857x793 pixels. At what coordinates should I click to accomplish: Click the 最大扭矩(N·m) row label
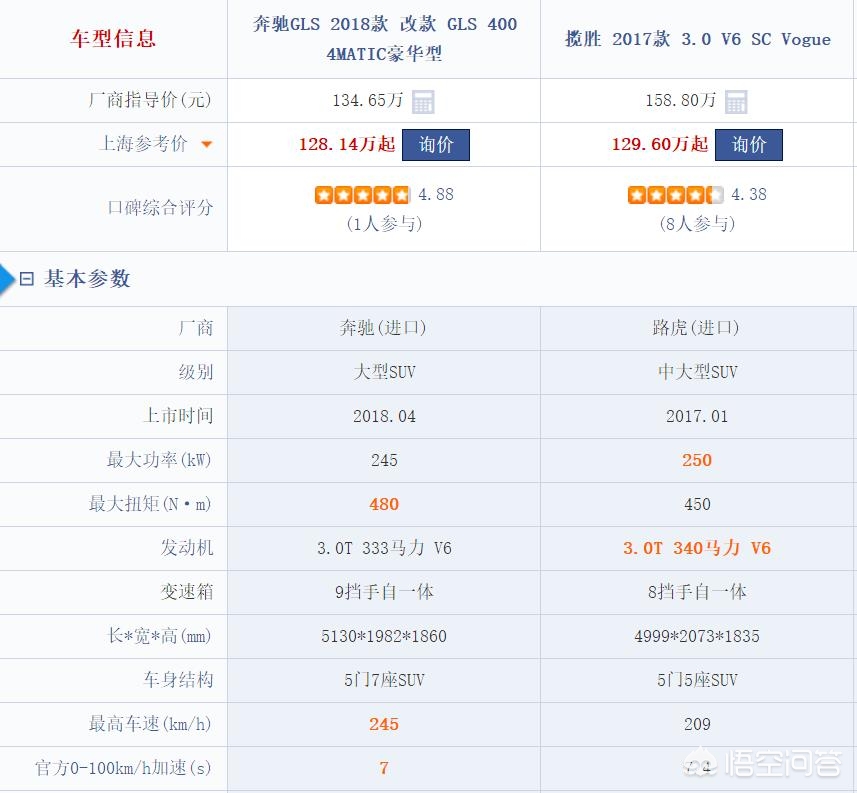(150, 504)
